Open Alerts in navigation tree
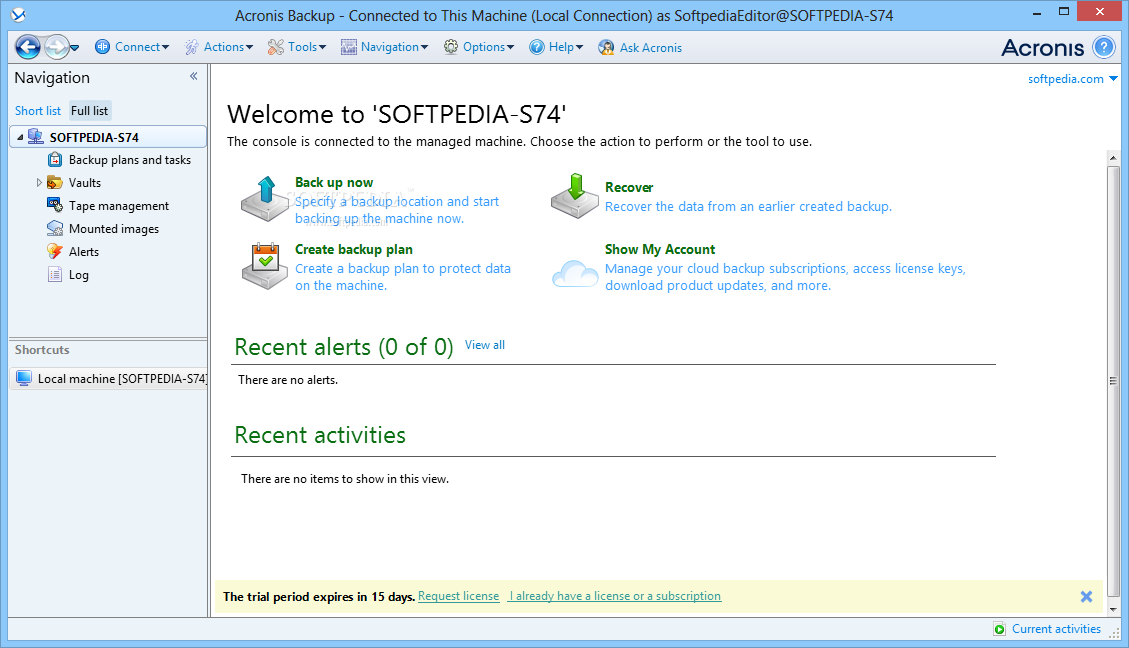1129x648 pixels. point(84,252)
